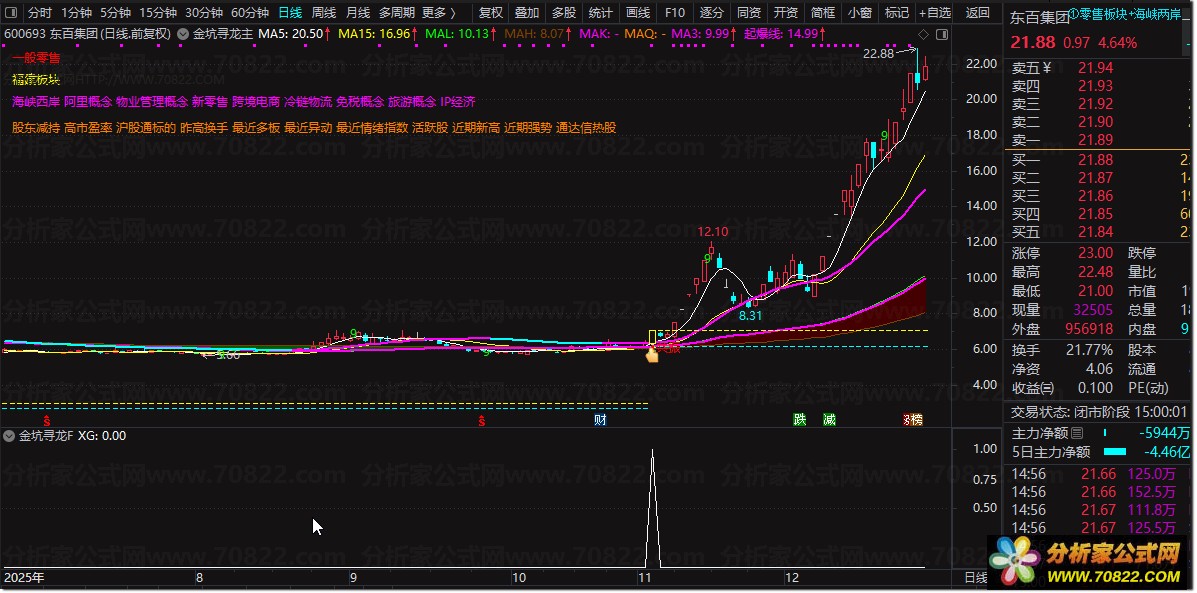Image resolution: width=1197 pixels, height=593 pixels.
Task: Open the 冷链物流 concept link
Action: tap(308, 102)
